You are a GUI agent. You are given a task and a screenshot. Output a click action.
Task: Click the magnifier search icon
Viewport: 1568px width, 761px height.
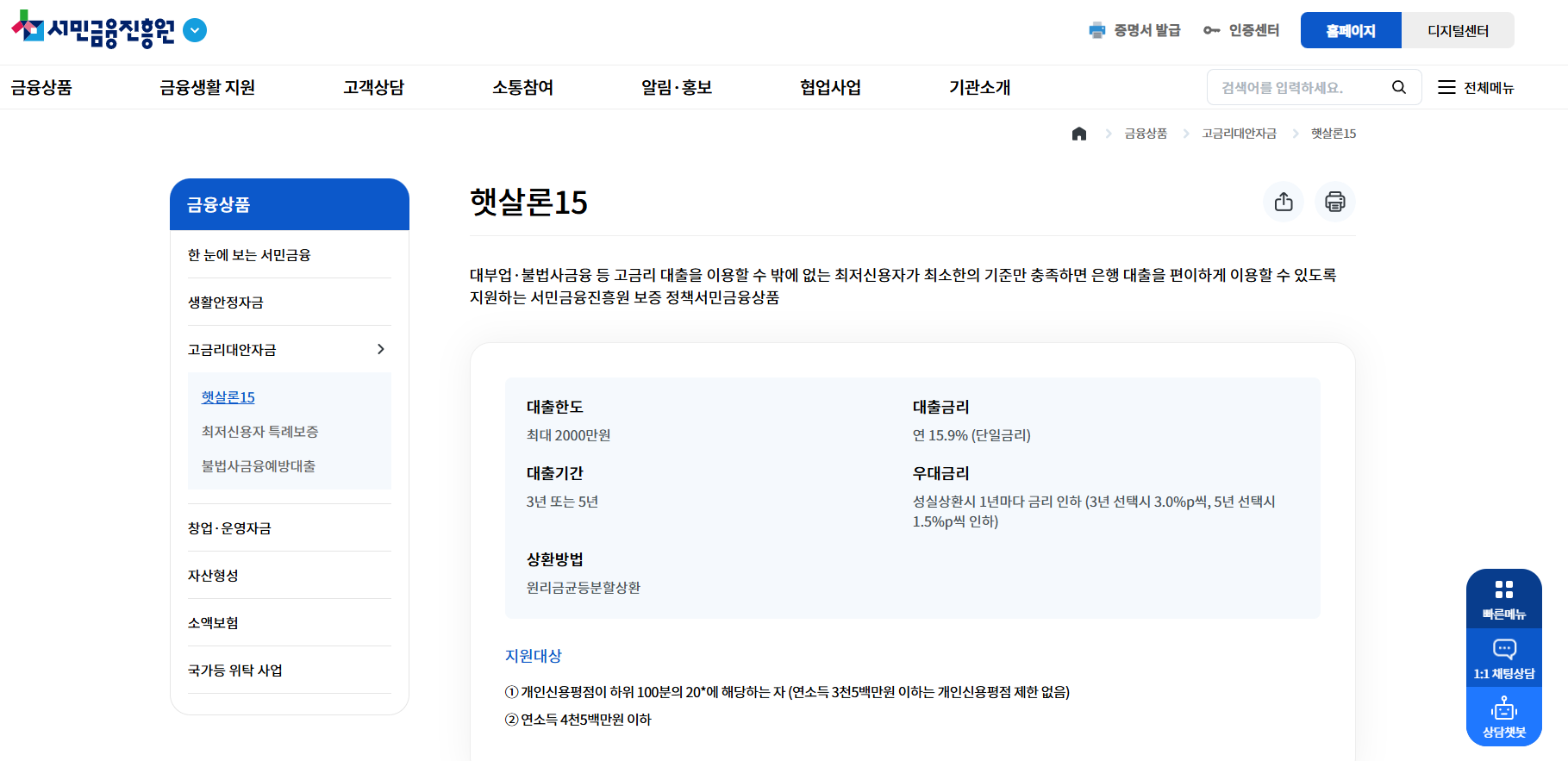point(1399,87)
